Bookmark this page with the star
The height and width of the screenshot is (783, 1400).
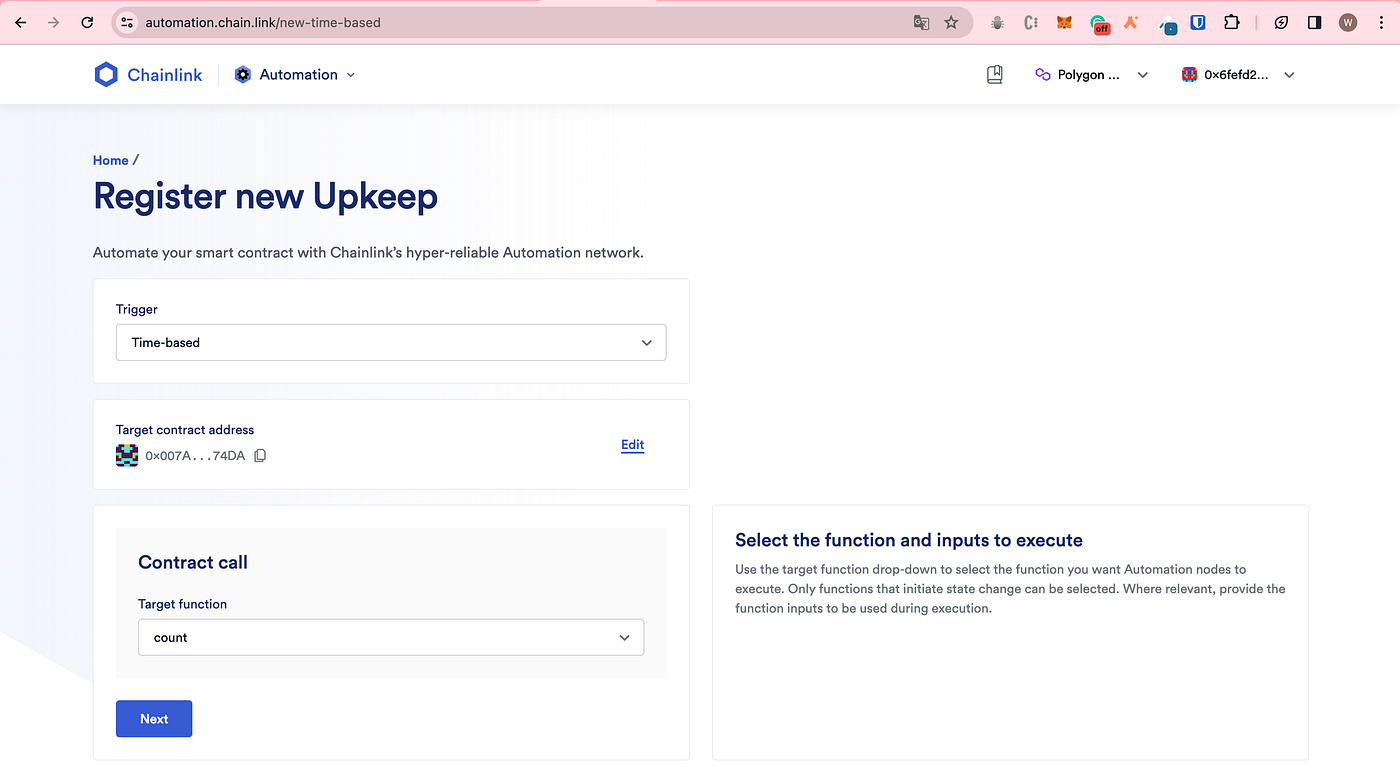click(x=951, y=22)
